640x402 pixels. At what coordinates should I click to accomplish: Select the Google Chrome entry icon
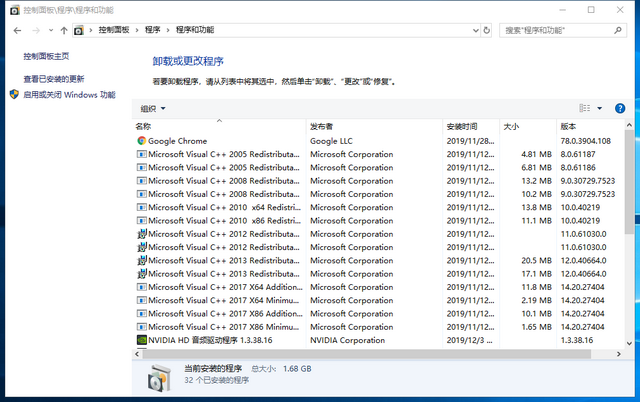[142, 141]
